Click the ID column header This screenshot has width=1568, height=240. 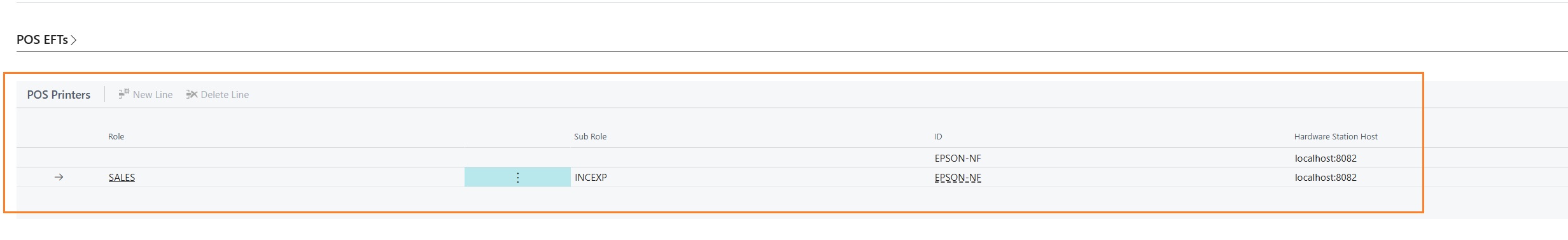[938, 137]
